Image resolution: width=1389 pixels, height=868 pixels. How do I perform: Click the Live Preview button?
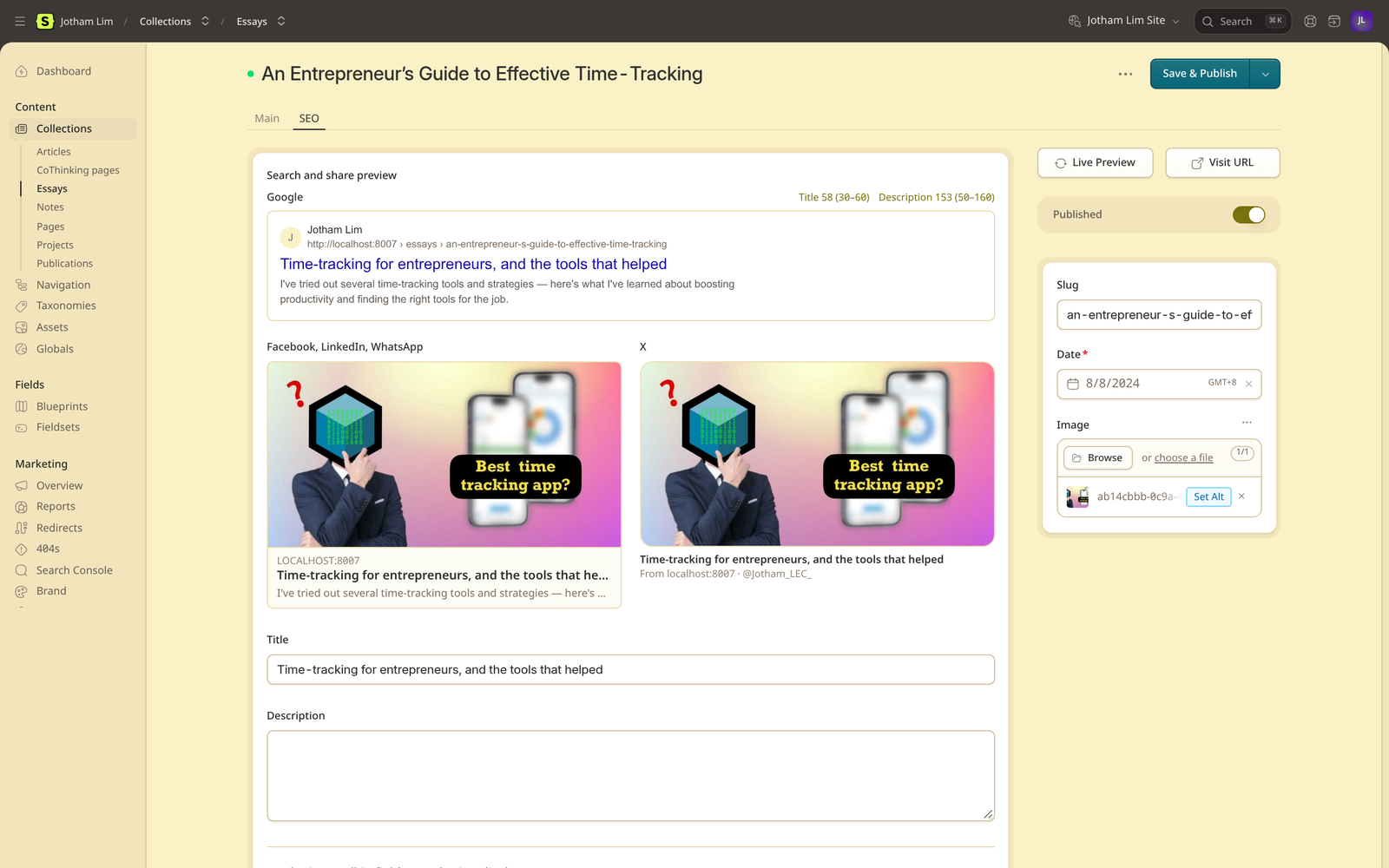1095,162
